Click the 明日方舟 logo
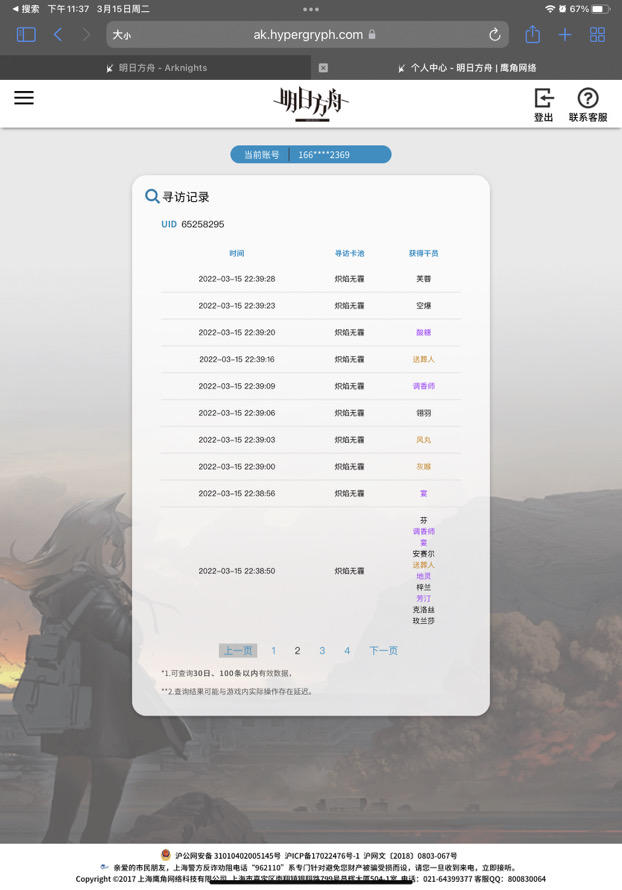Viewport: 622px width, 890px height. [311, 103]
